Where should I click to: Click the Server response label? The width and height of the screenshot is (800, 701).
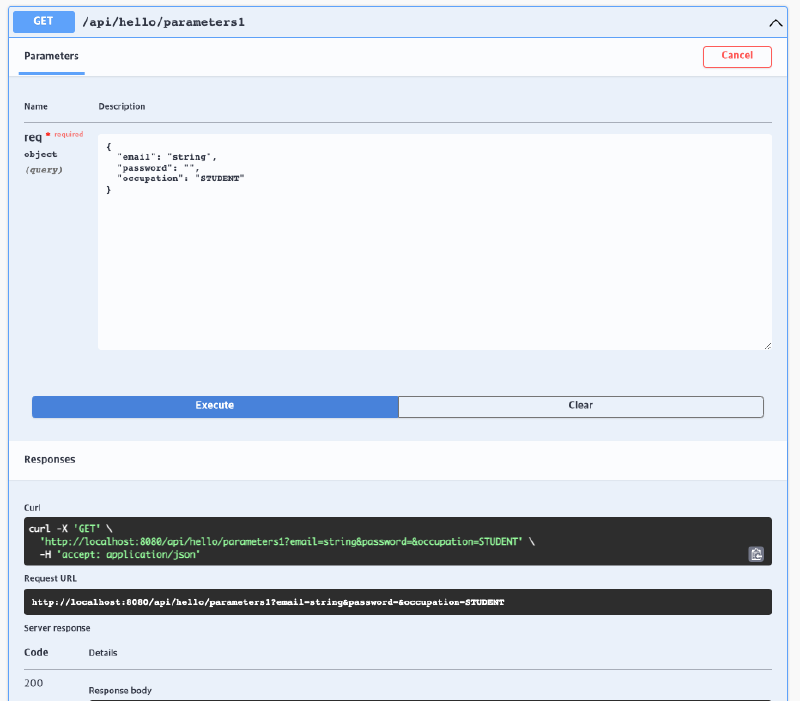pos(57,628)
